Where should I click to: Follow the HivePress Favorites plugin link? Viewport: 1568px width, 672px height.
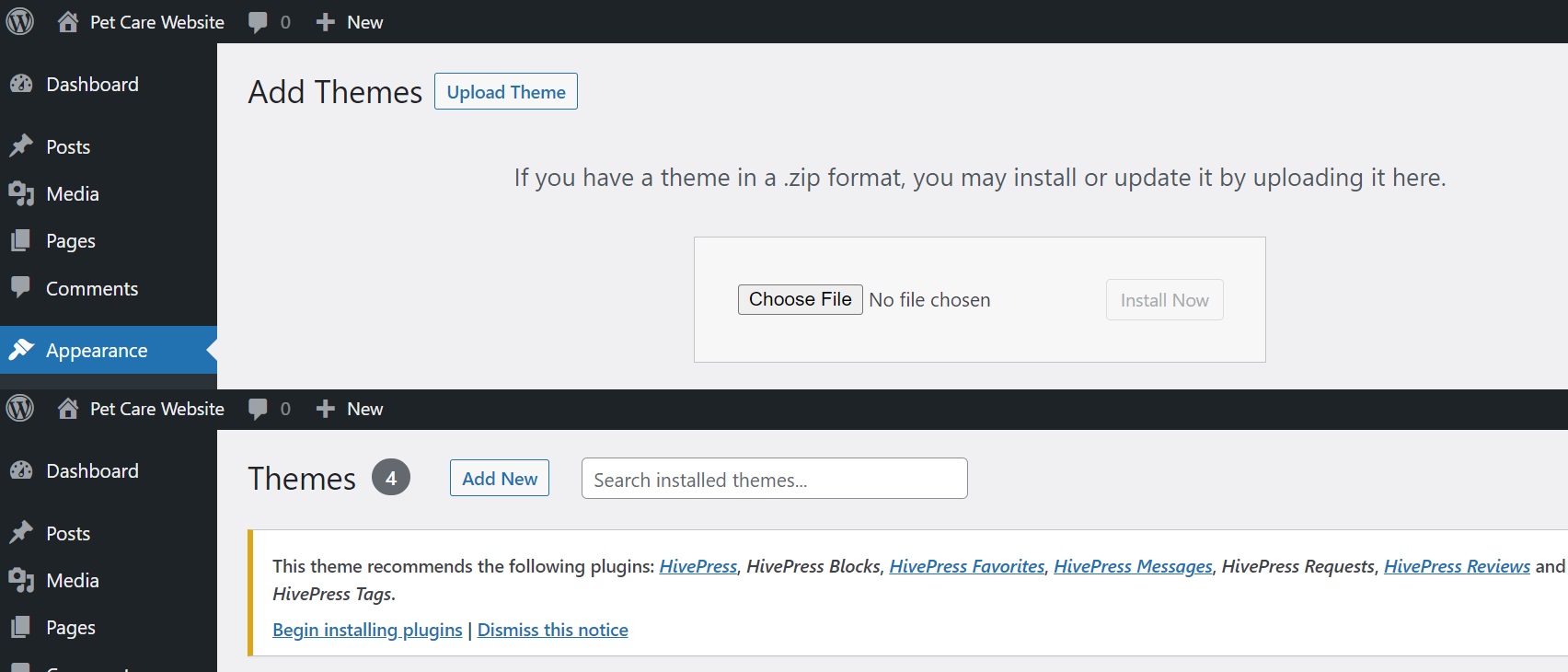[966, 566]
